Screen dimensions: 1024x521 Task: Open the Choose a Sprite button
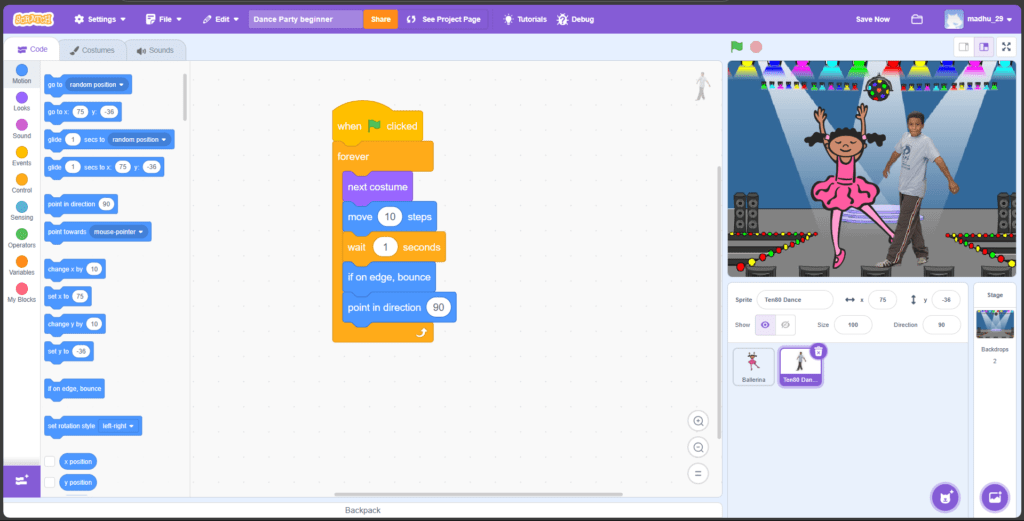click(x=943, y=496)
